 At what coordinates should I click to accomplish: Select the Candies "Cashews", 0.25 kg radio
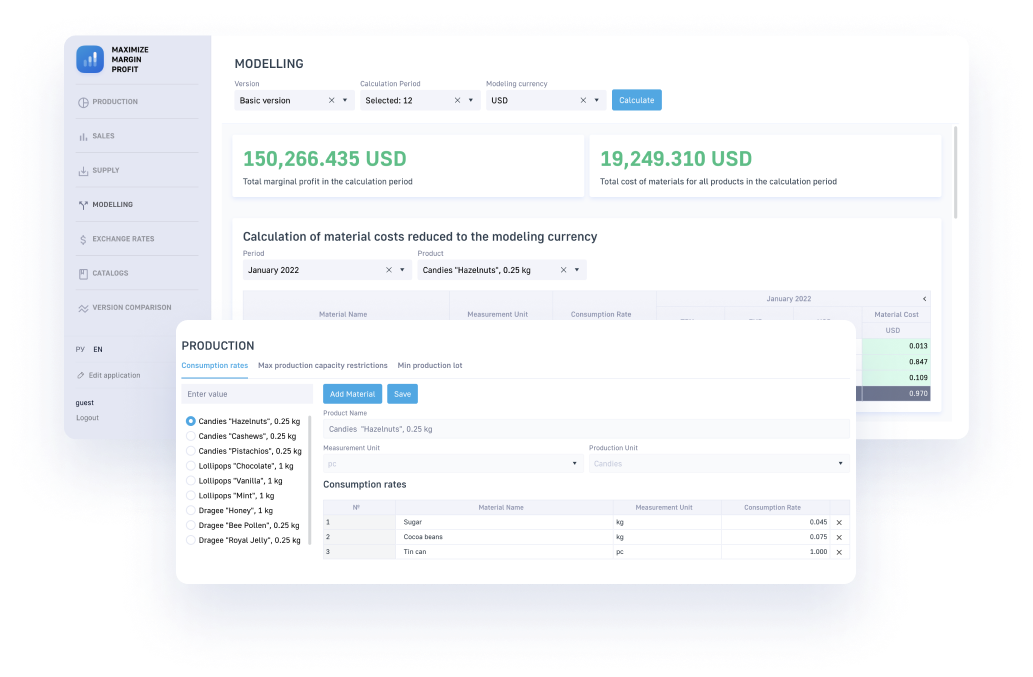[x=190, y=436]
